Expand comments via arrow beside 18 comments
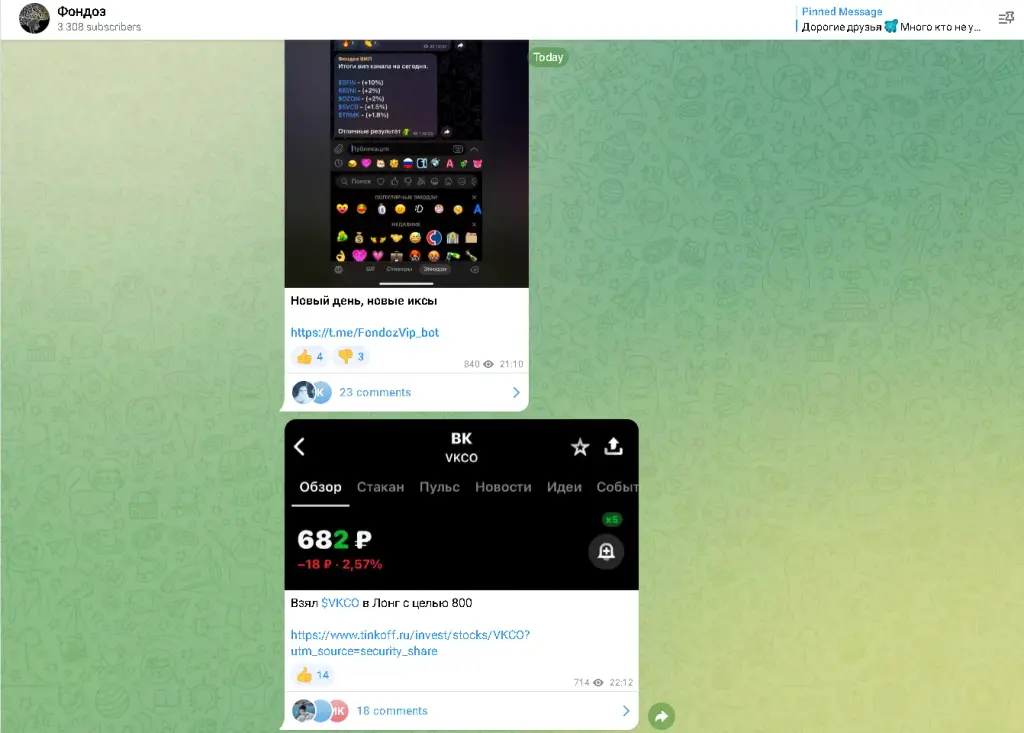The width and height of the screenshot is (1024, 733). point(626,711)
